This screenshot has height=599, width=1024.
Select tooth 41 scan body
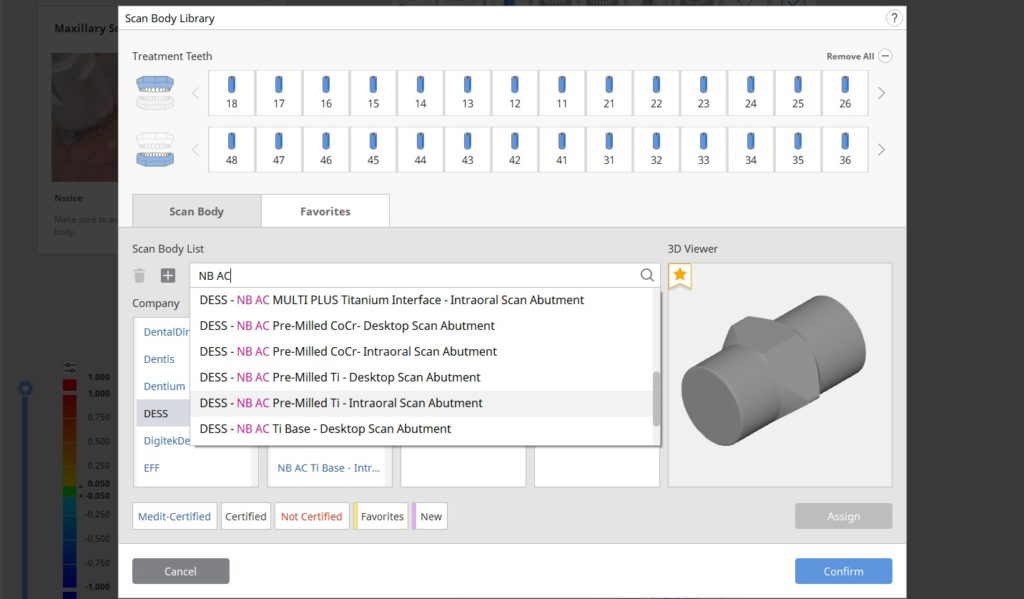point(562,150)
